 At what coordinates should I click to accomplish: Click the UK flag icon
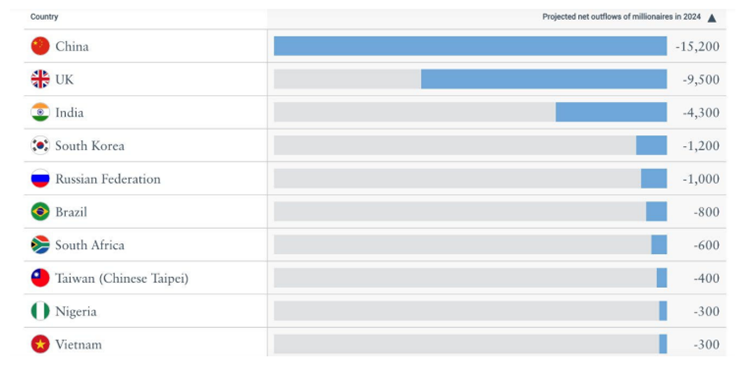[40, 79]
